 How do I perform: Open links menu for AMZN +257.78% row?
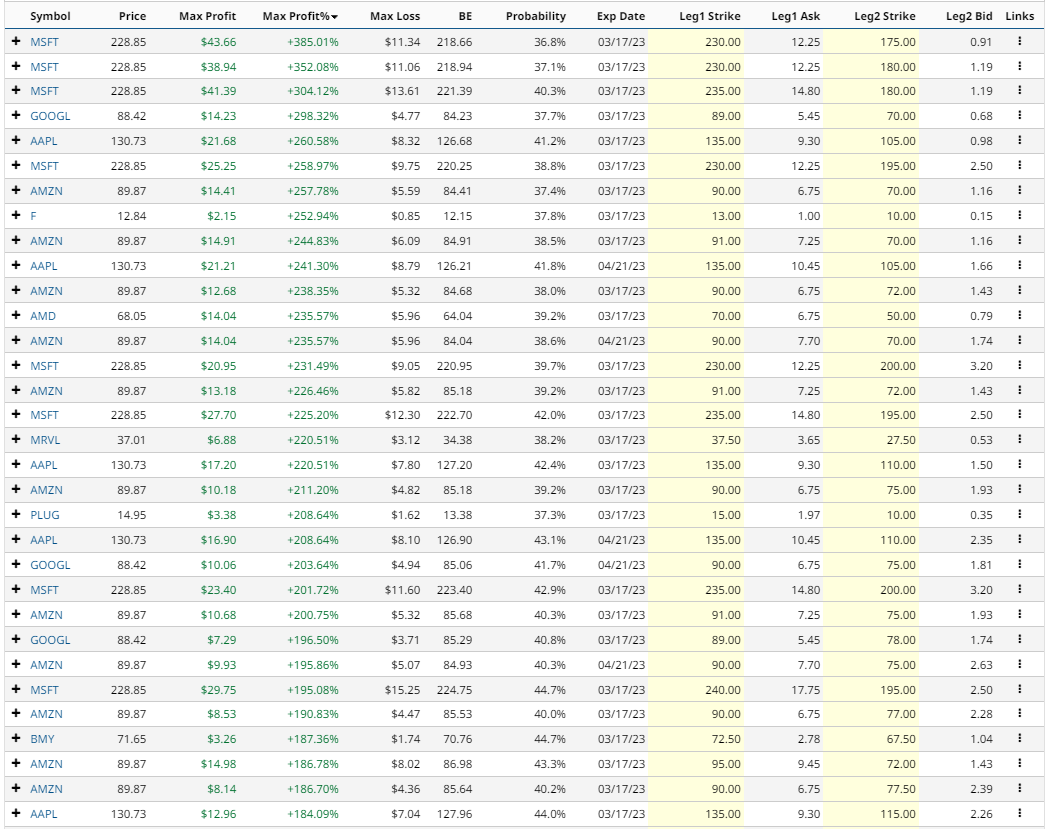[x=1020, y=191]
